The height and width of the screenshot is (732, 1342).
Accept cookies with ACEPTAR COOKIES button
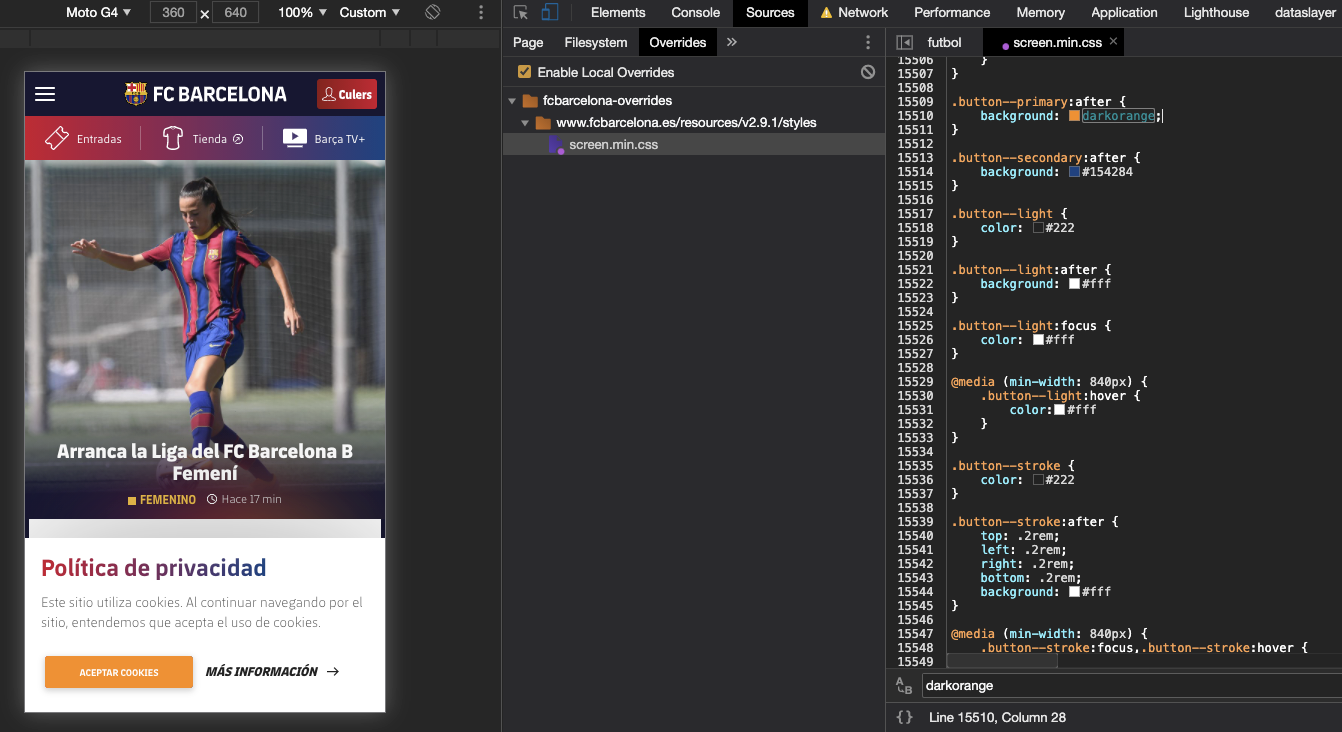point(119,672)
